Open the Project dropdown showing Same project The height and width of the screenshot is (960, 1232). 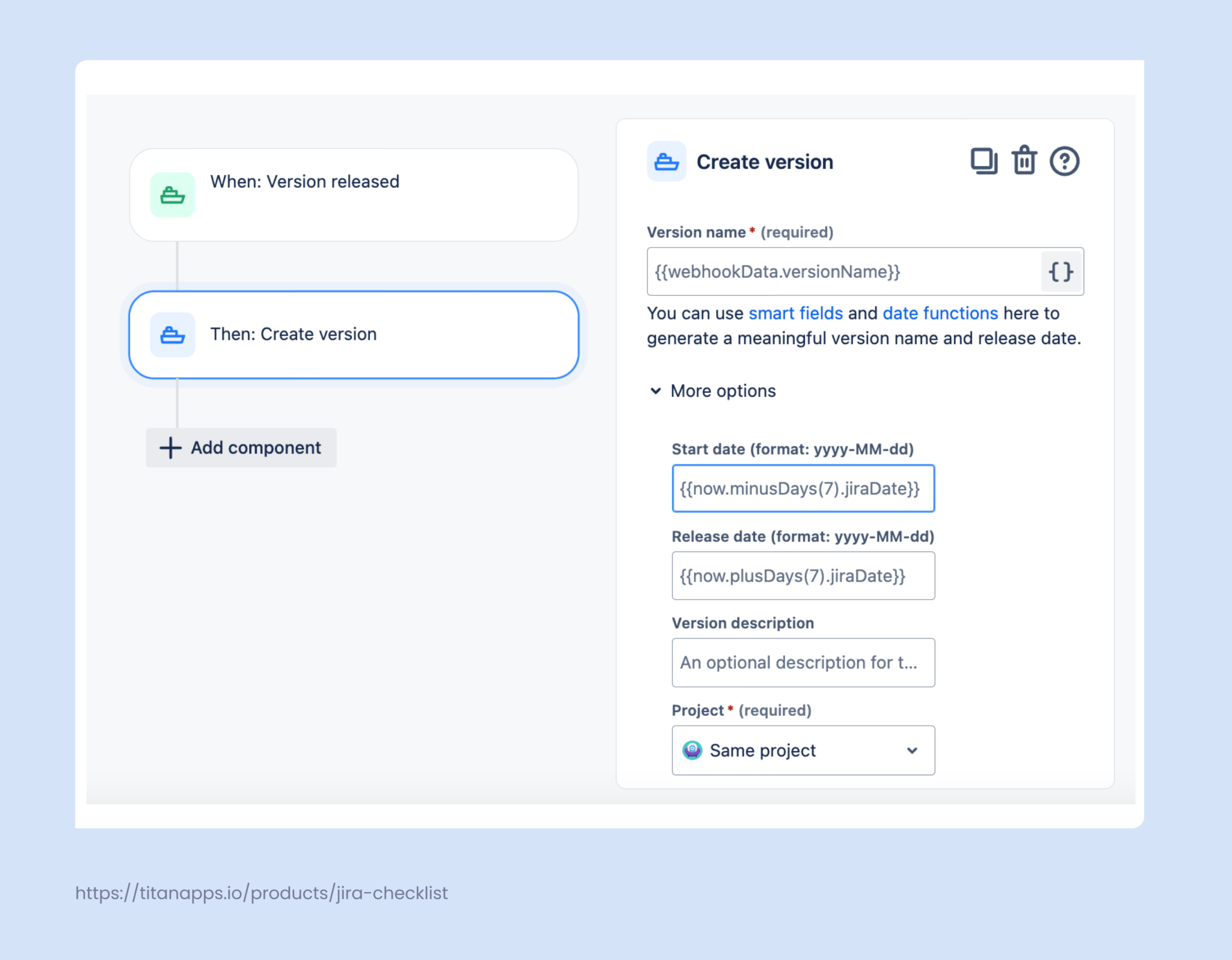802,750
